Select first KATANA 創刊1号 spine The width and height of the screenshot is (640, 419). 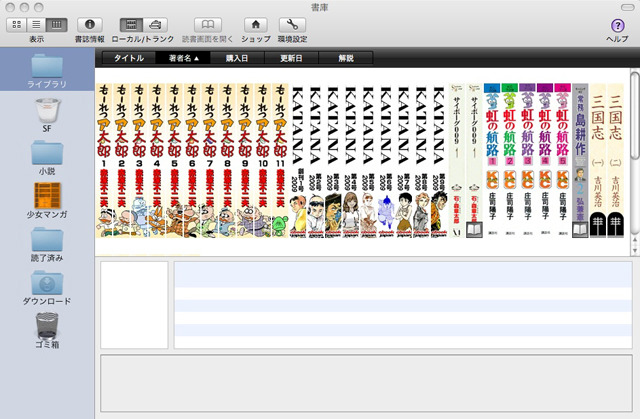tap(298, 160)
